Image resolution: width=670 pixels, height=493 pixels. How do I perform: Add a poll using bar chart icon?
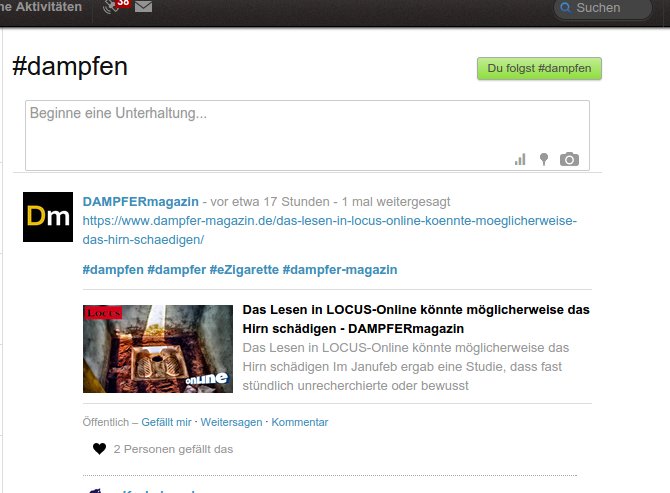(x=520, y=159)
